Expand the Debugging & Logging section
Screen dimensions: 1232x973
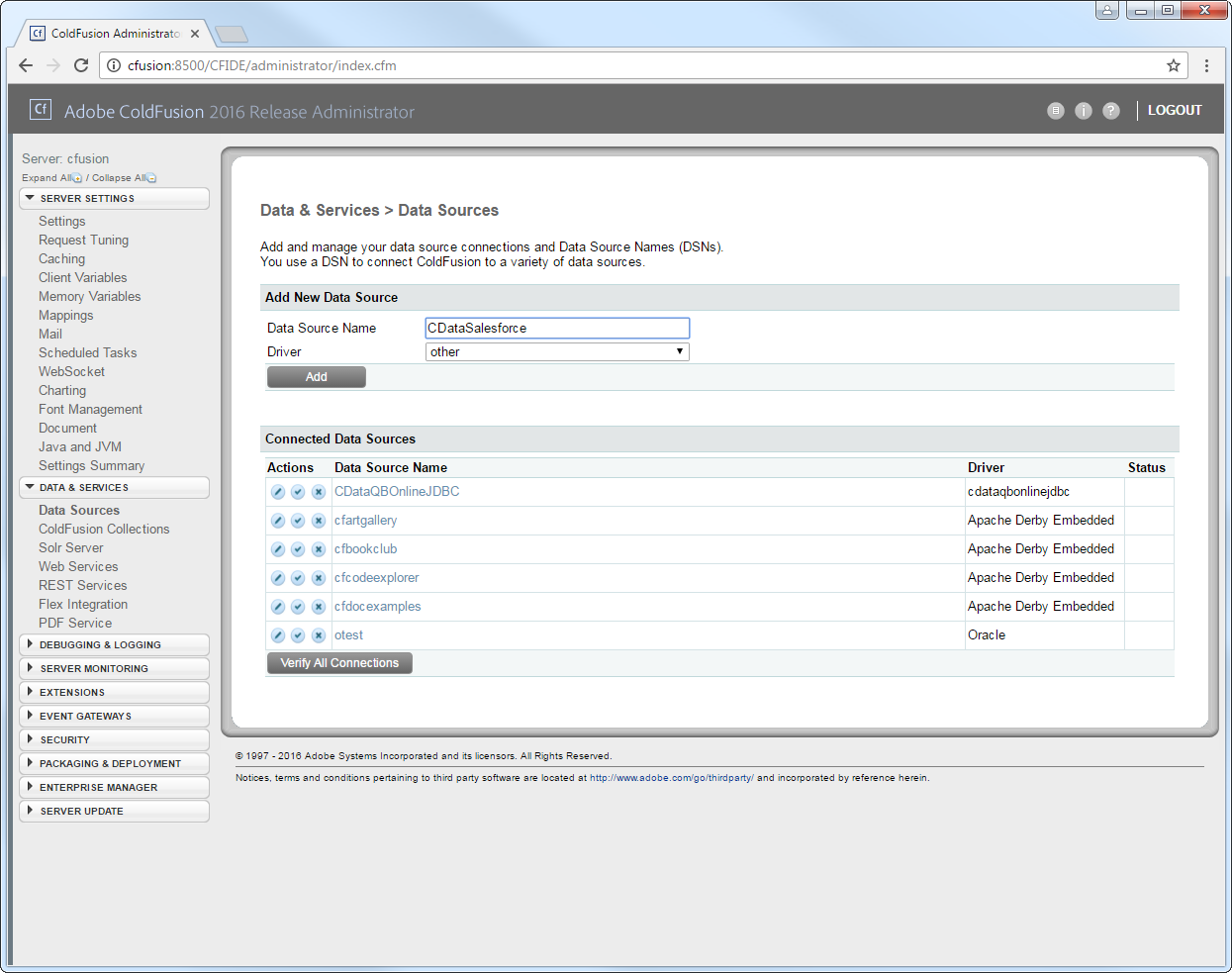pos(114,645)
